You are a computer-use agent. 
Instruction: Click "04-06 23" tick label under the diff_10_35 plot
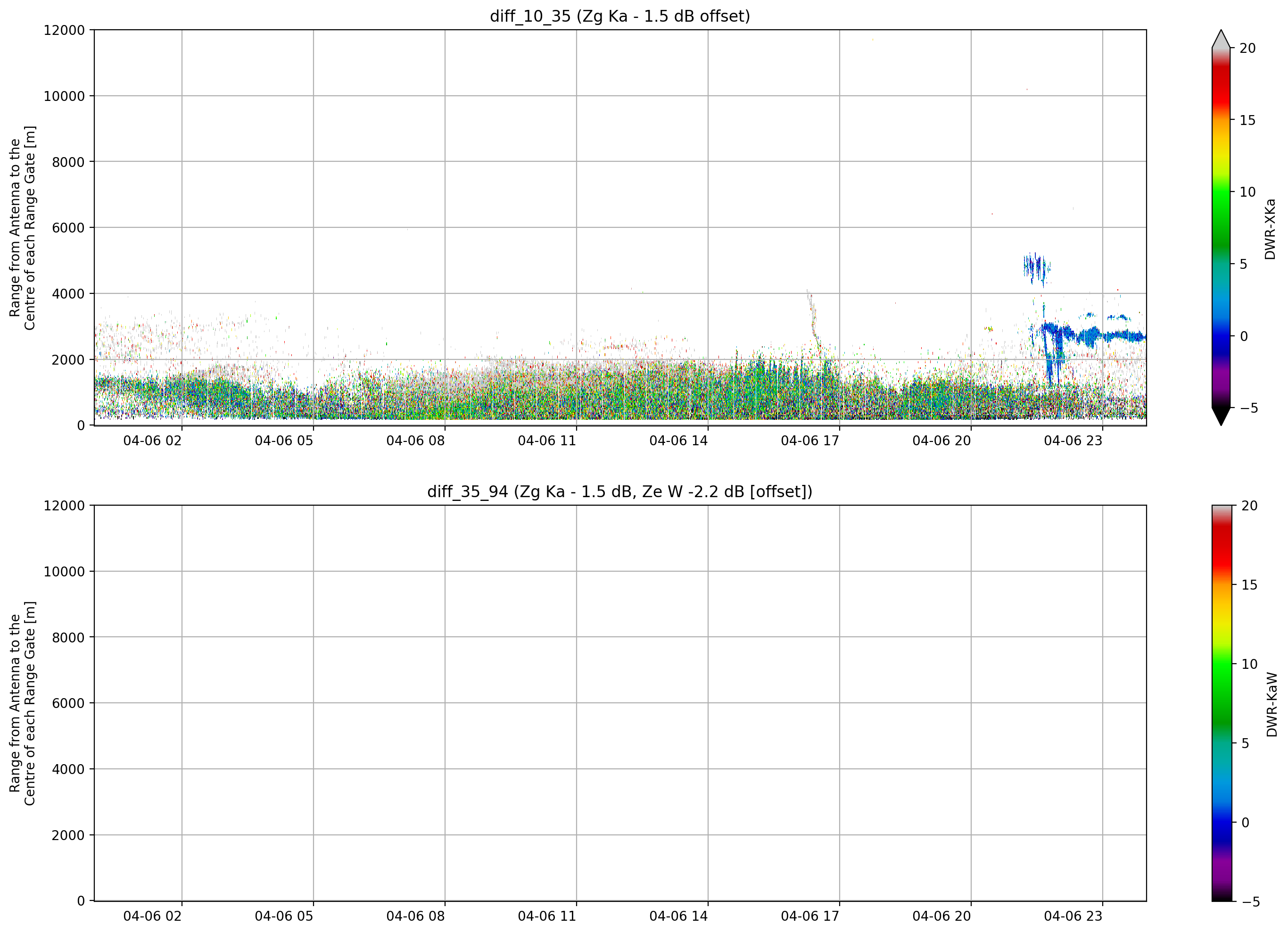click(1073, 441)
